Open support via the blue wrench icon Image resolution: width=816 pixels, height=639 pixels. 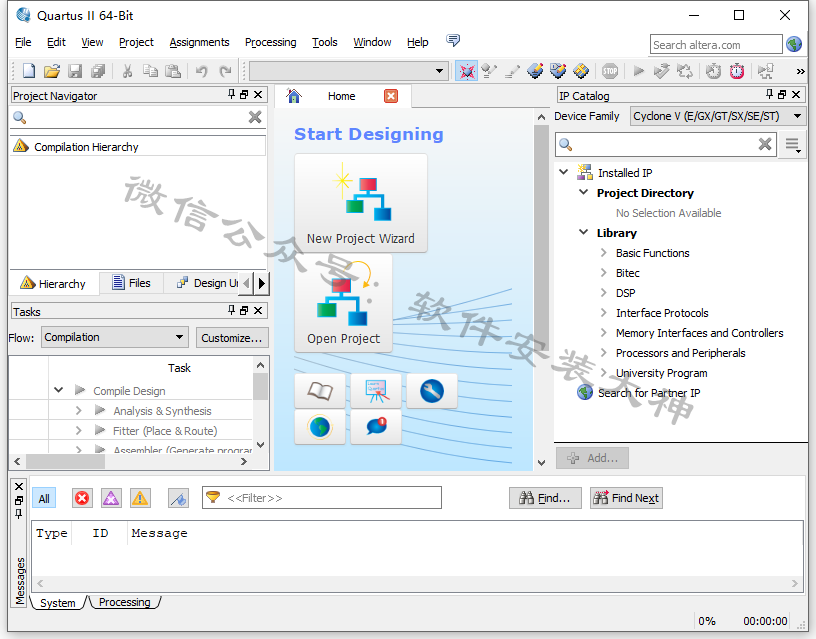tap(432, 391)
